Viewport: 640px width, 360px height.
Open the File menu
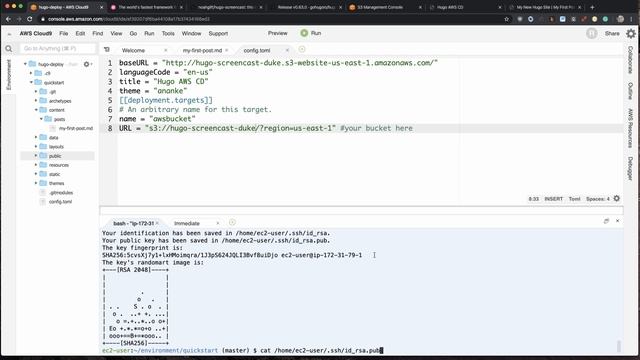(x=64, y=33)
